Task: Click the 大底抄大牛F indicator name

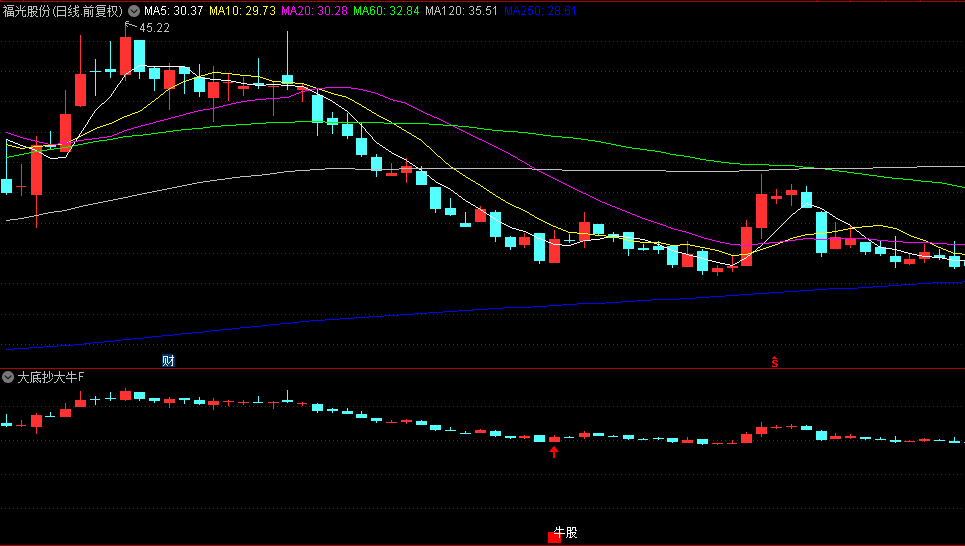Action: pos(50,377)
